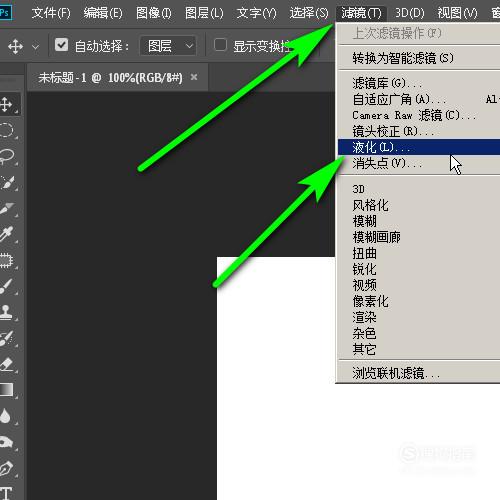Image resolution: width=500 pixels, height=500 pixels.
Task: Click the Photoshop Ps logo icon
Action: pyautogui.click(x=5, y=13)
